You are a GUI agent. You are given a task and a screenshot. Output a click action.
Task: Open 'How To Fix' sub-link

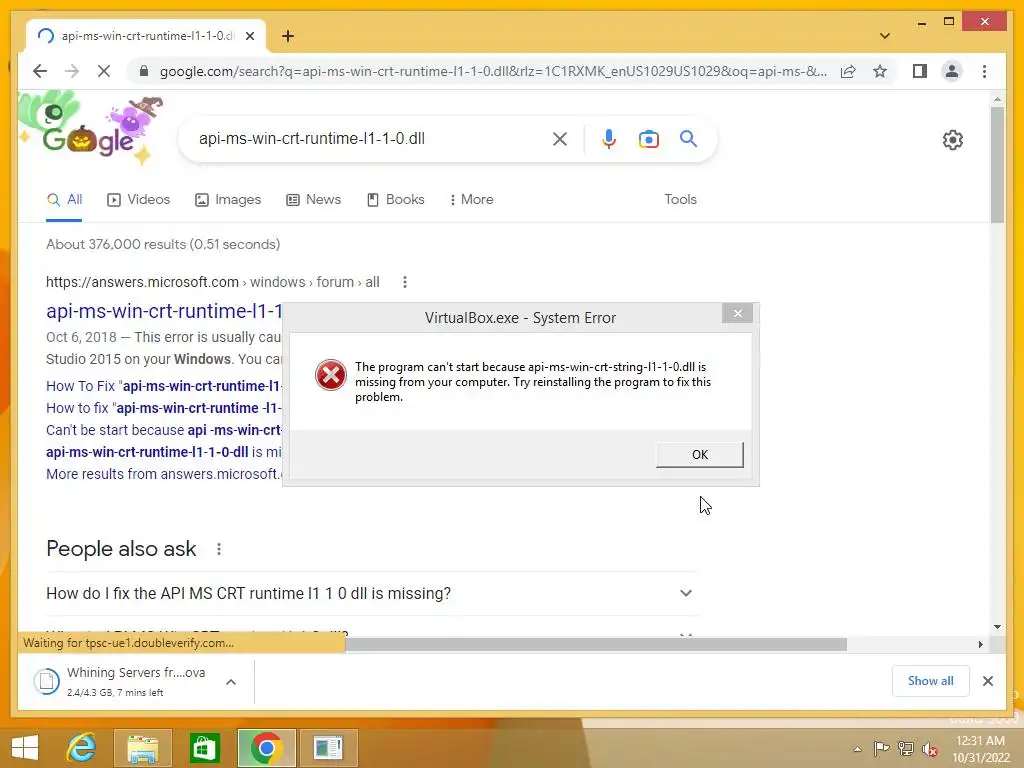tap(164, 386)
